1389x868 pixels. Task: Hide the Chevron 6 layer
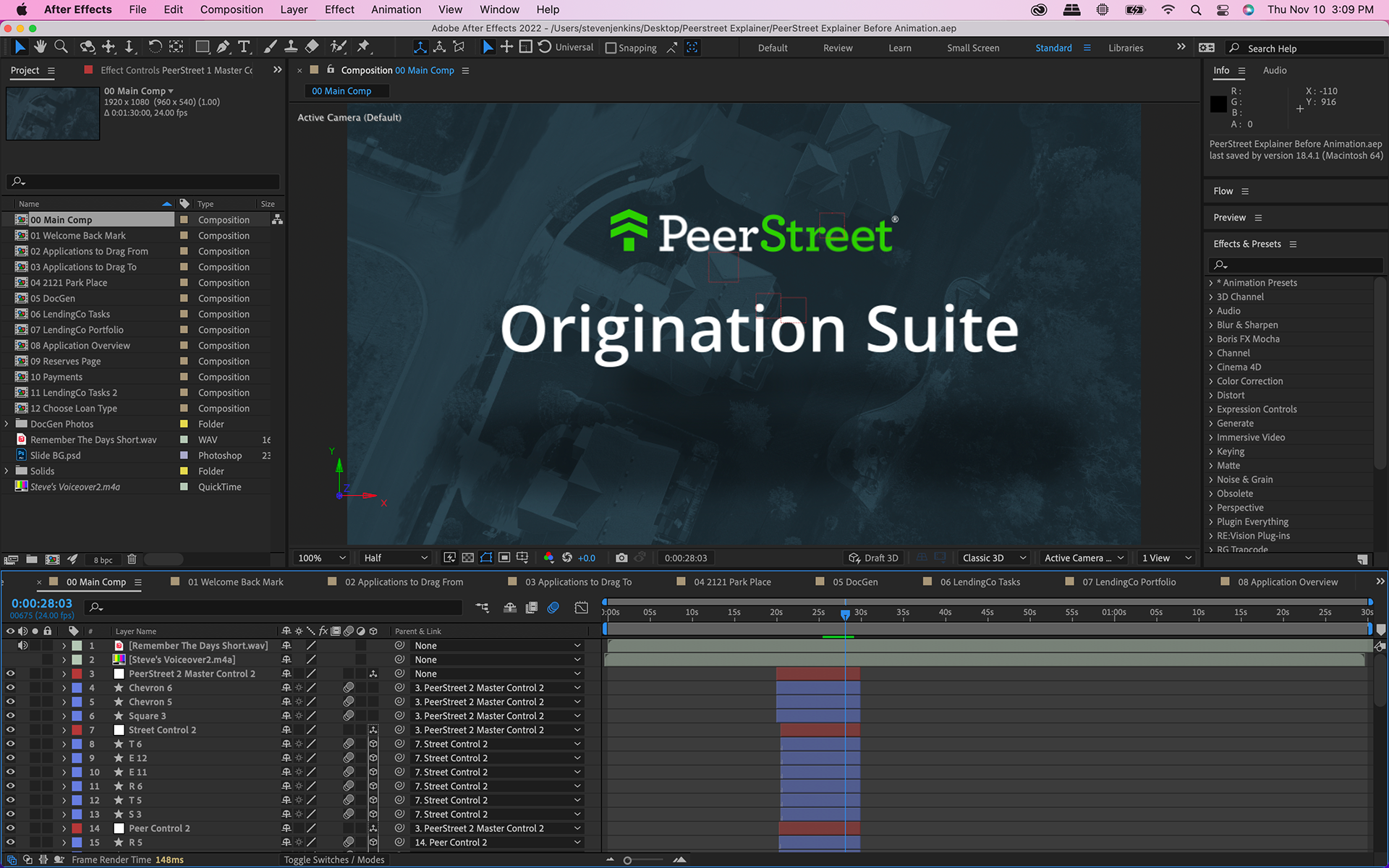[10, 688]
